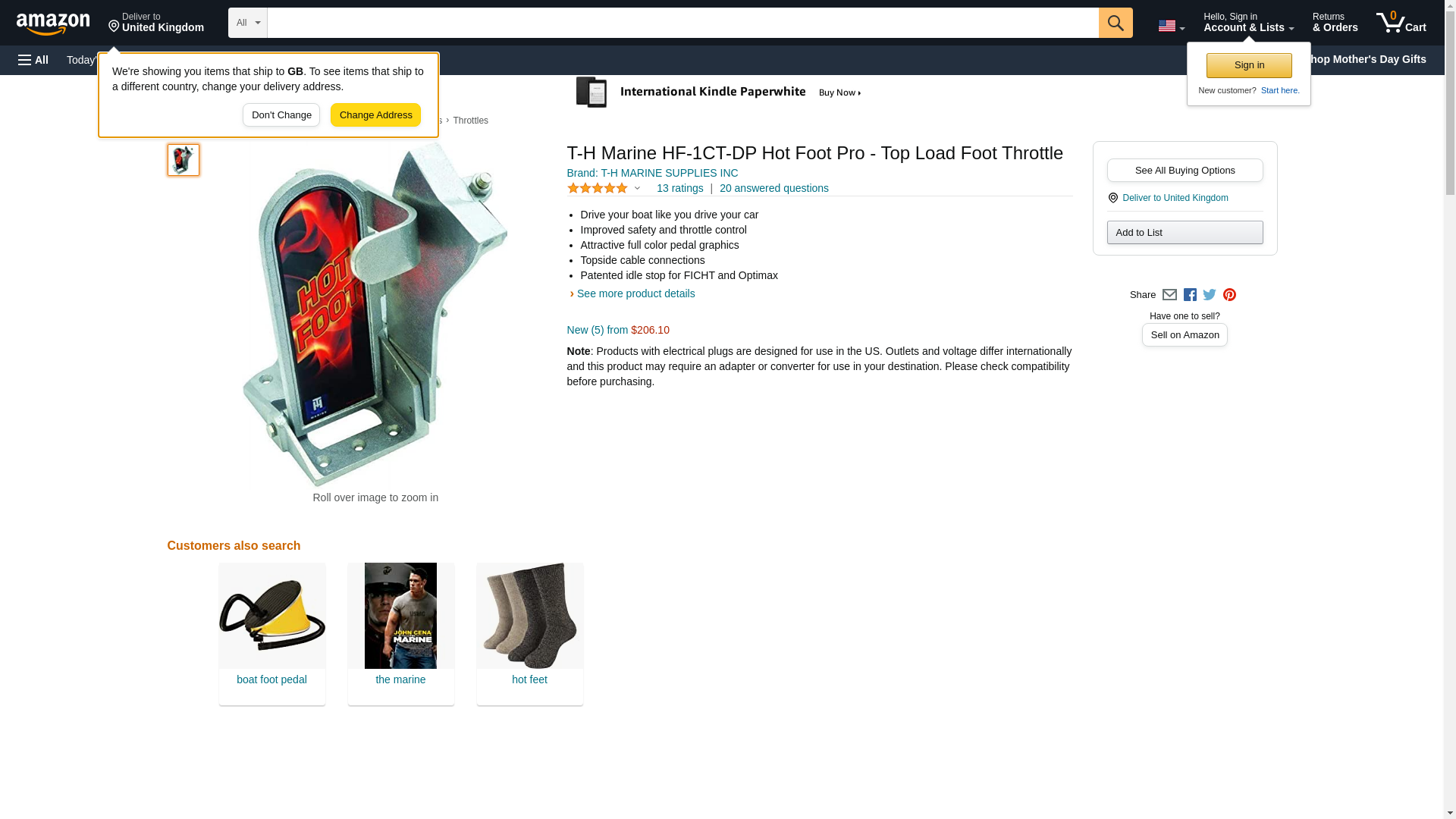Click the search magnifier button
Screen dimensions: 1456x819
(x=1115, y=23)
